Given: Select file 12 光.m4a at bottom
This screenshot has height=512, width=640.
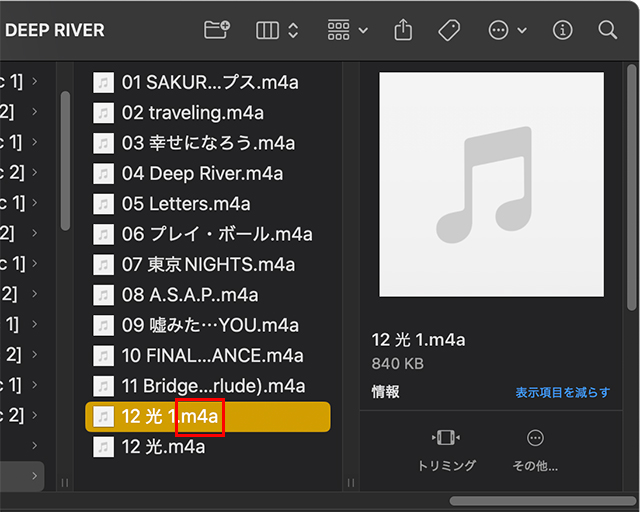Looking at the screenshot, I should [x=208, y=447].
